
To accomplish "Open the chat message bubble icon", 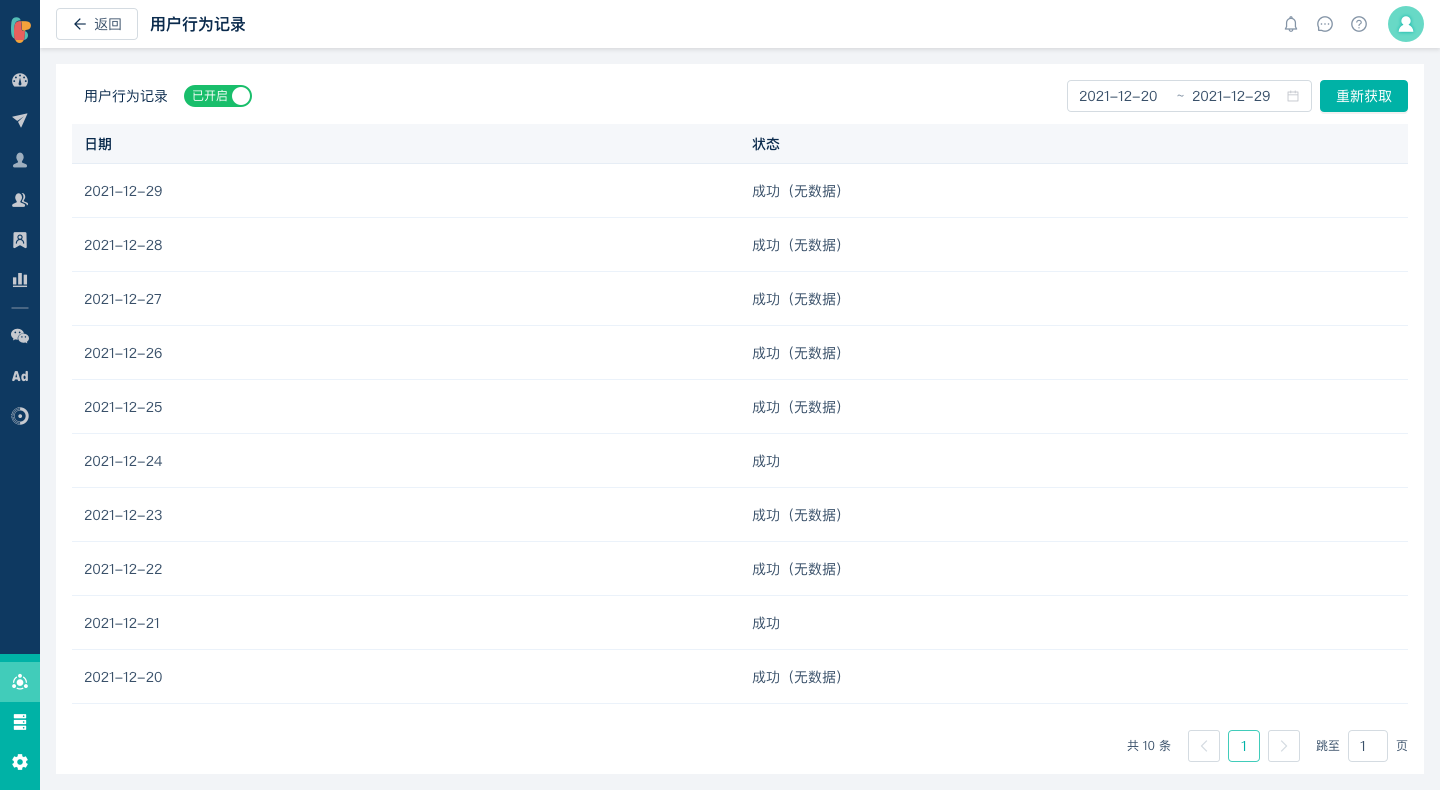I will click(1325, 24).
